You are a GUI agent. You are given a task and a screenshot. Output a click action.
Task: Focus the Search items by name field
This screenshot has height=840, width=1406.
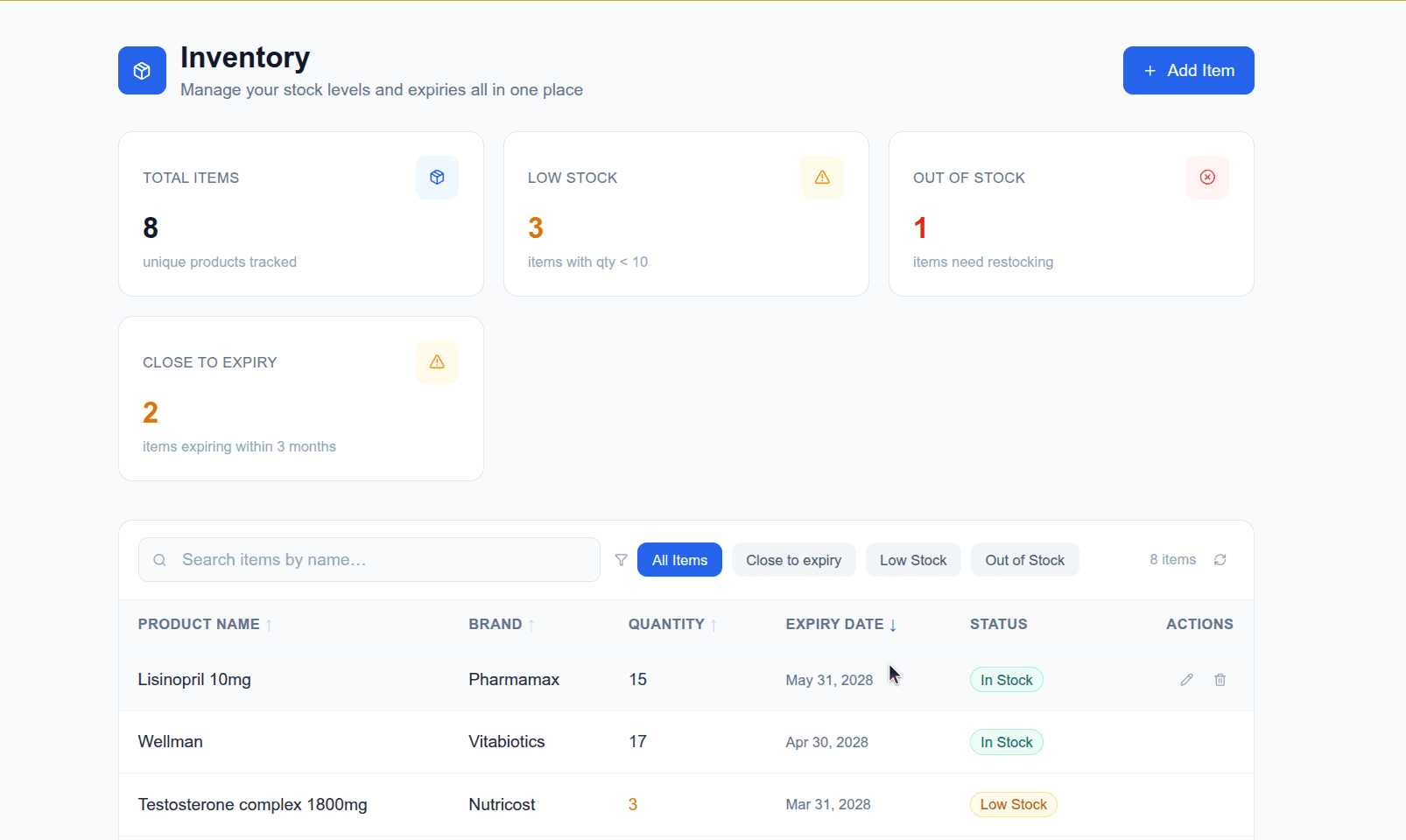[x=369, y=560]
